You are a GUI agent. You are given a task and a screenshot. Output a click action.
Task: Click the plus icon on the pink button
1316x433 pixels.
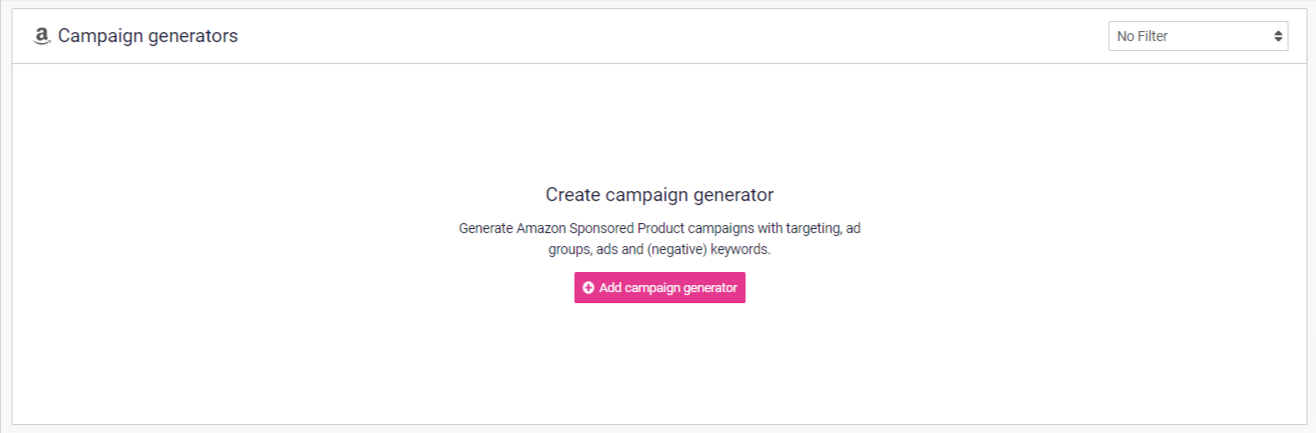pyautogui.click(x=589, y=288)
